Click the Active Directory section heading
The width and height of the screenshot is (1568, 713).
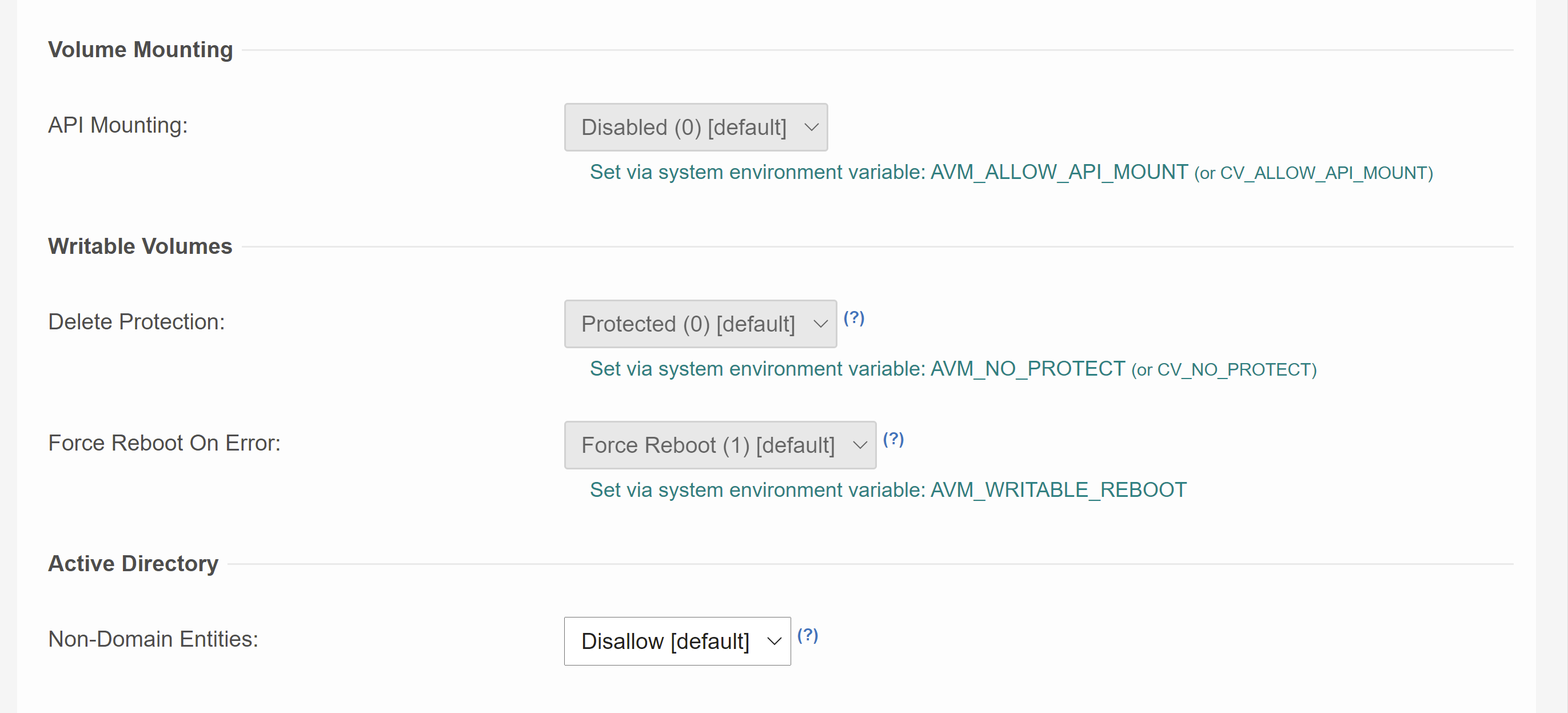point(133,563)
